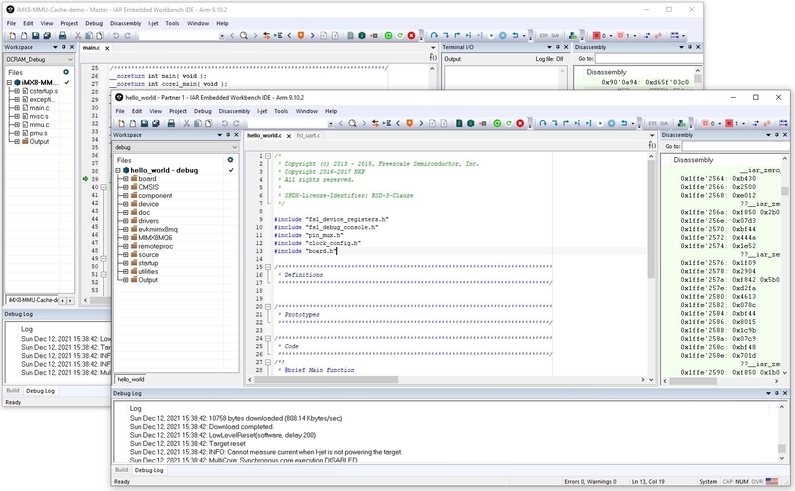Click Errors 0, Warnings 0 status bar field

591,481
